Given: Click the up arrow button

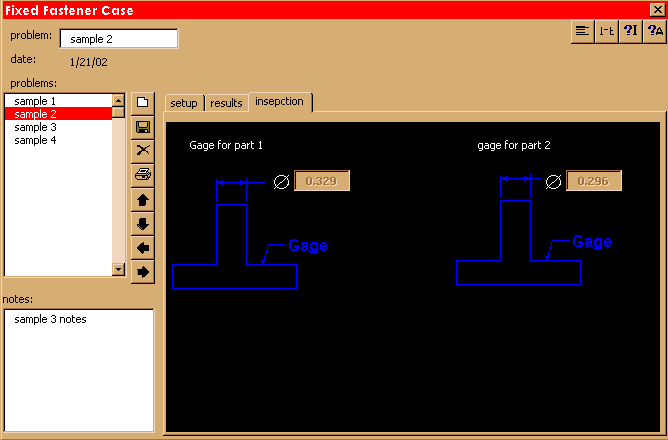Looking at the screenshot, I should [x=143, y=199].
